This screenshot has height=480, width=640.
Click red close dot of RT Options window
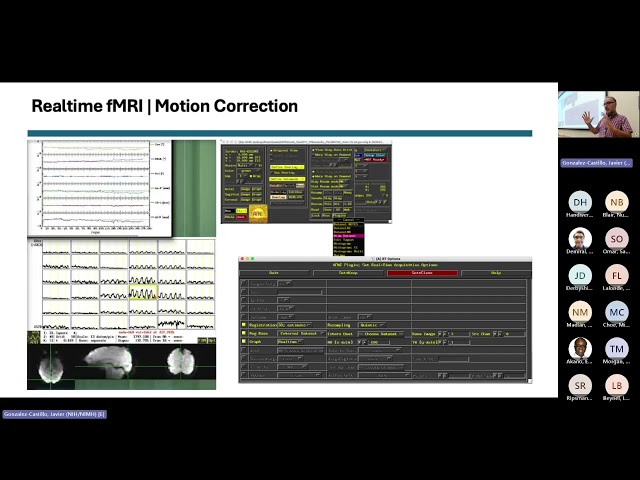click(x=242, y=259)
